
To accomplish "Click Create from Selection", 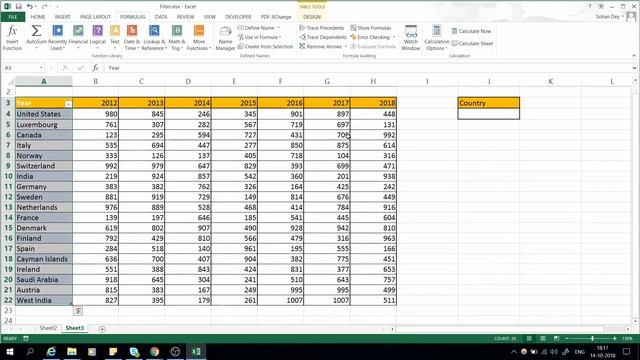I will [x=265, y=47].
